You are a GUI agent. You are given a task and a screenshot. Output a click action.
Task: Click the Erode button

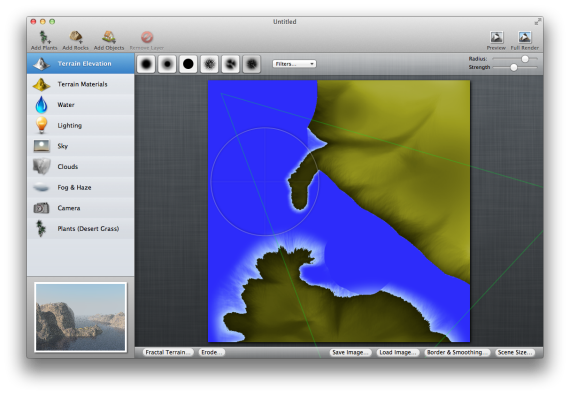212,352
